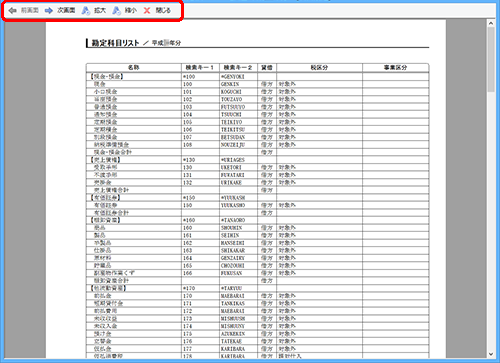Go to next page with 次画面
This screenshot has width=500, height=363.
(x=60, y=10)
